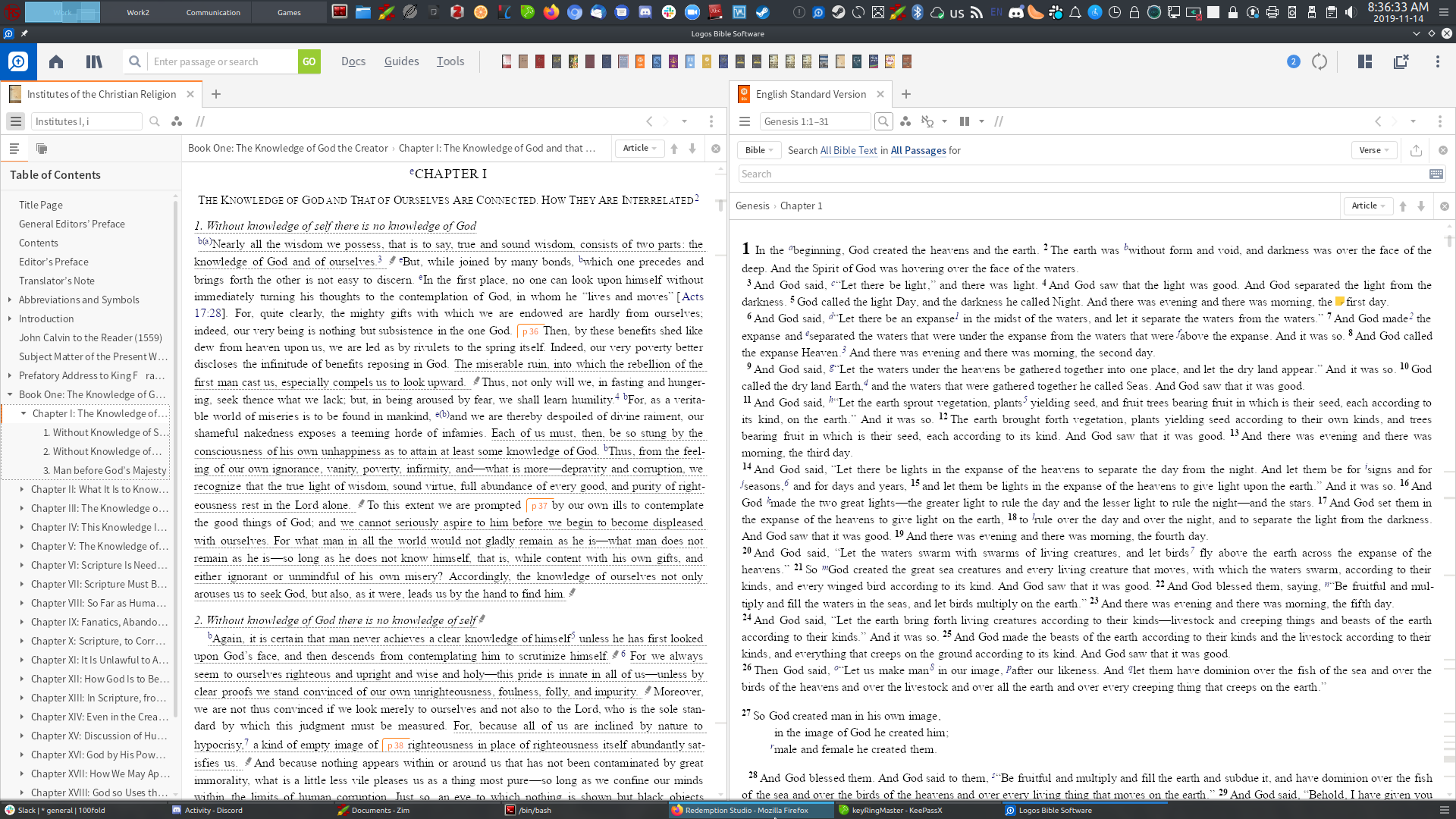
Task: Toggle the sidebar copy-pages view icon
Action: pos(42,149)
